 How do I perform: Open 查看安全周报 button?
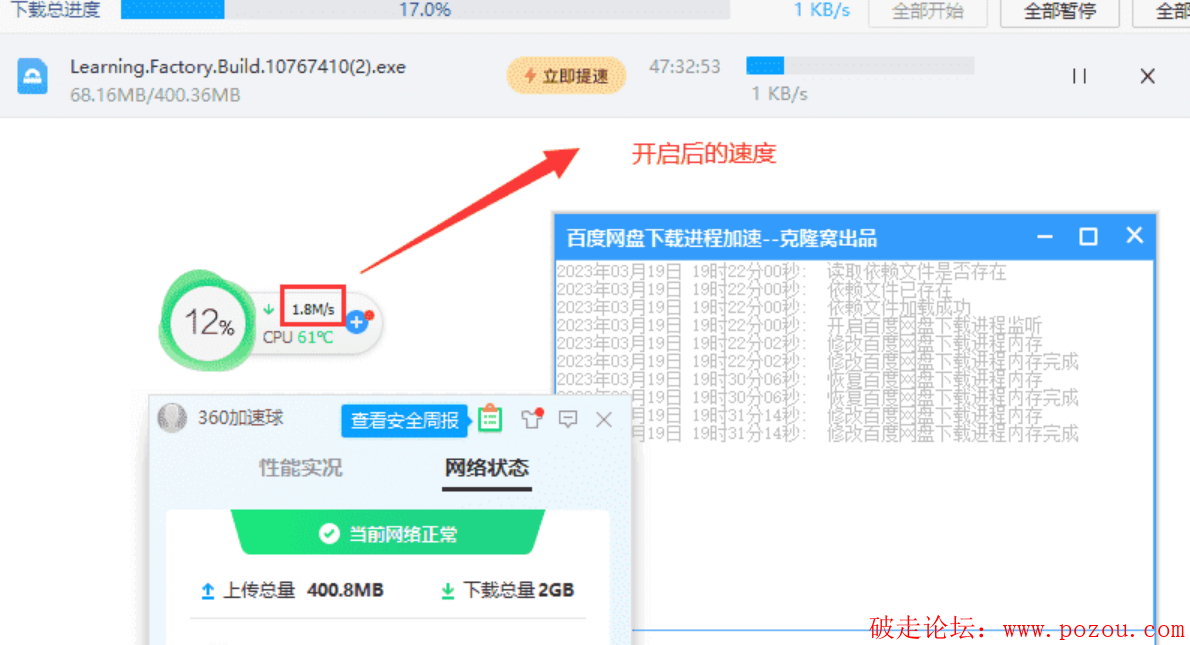pos(404,420)
